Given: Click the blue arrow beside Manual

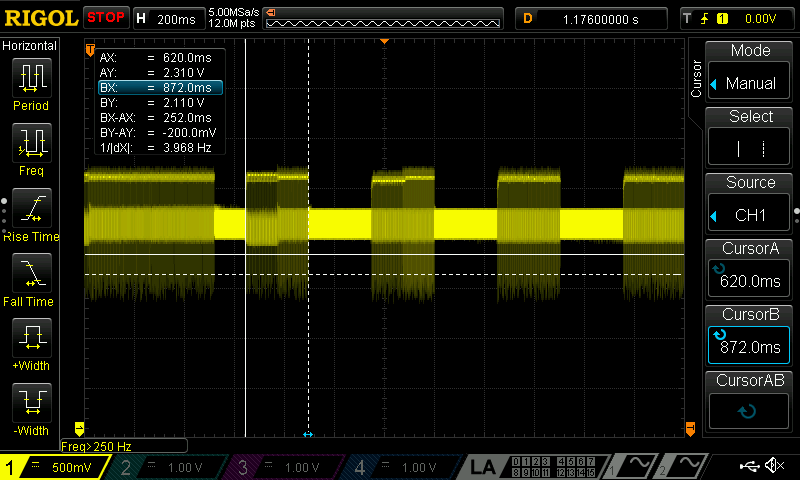Looking at the screenshot, I should tap(714, 84).
